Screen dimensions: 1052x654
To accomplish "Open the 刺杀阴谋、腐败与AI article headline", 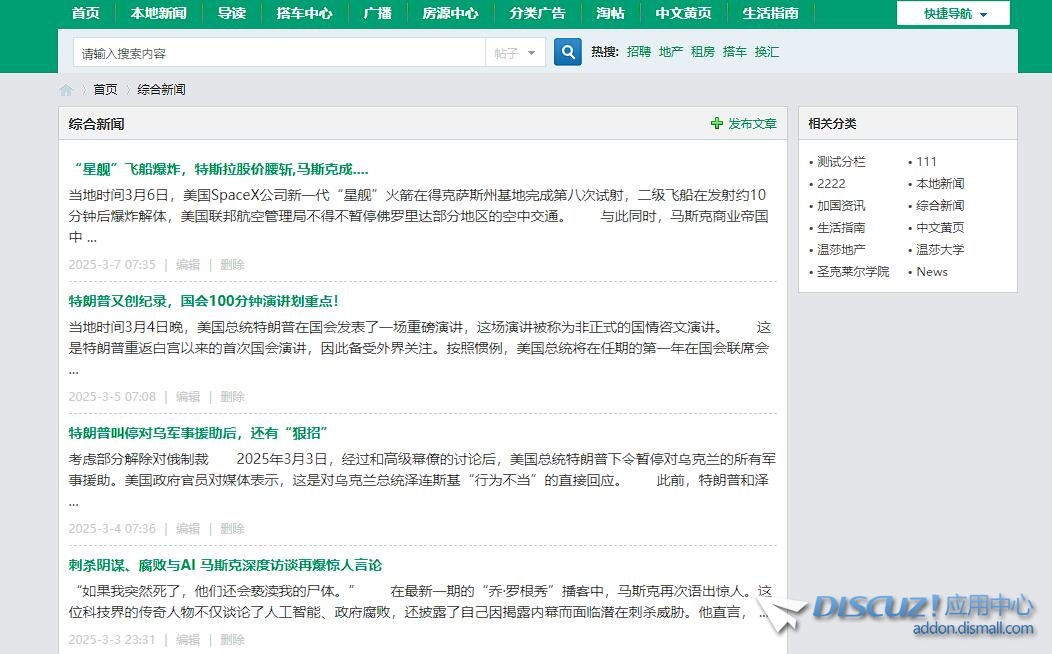I will [x=225, y=565].
